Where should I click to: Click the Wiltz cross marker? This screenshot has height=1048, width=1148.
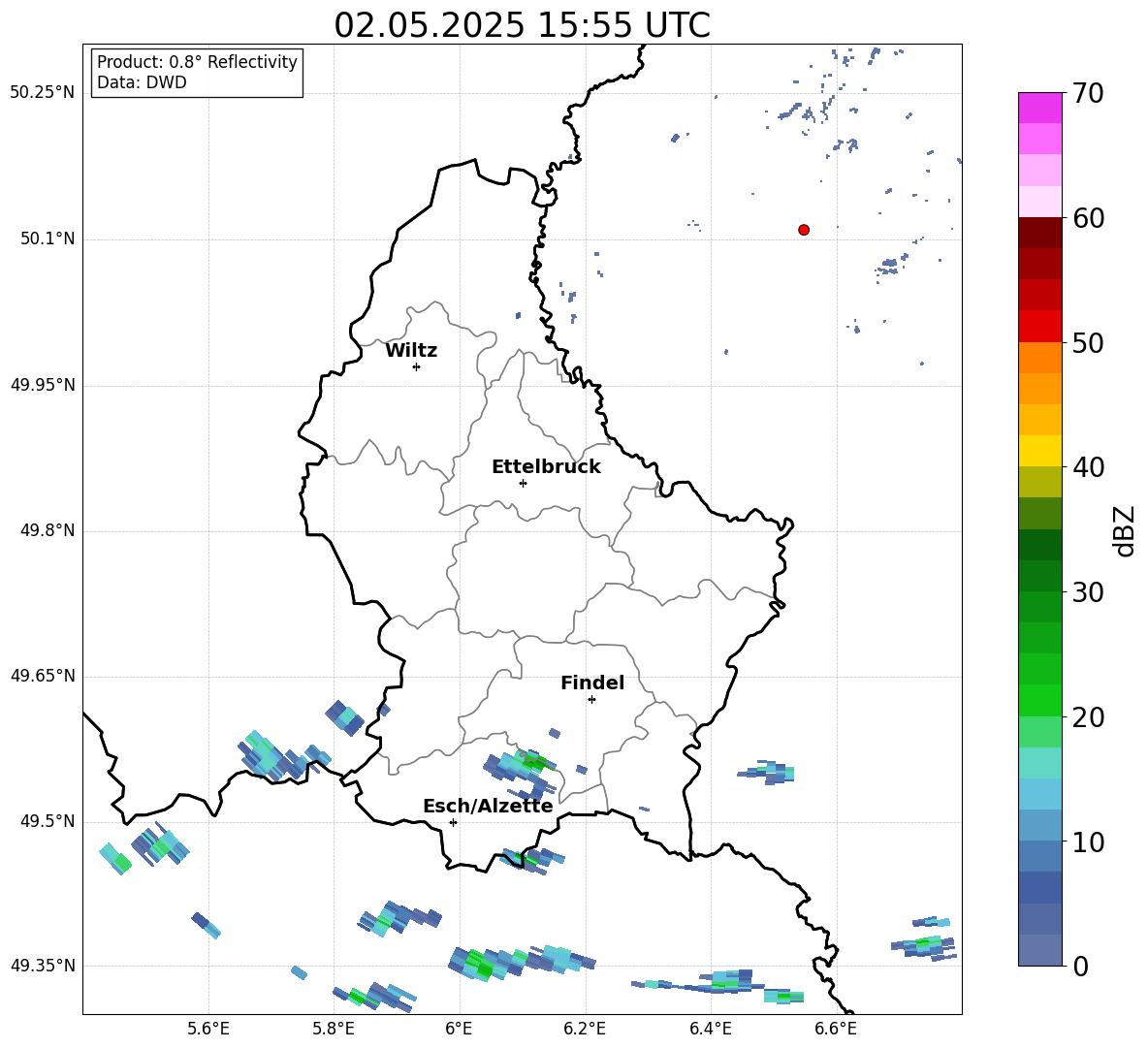pyautogui.click(x=417, y=366)
